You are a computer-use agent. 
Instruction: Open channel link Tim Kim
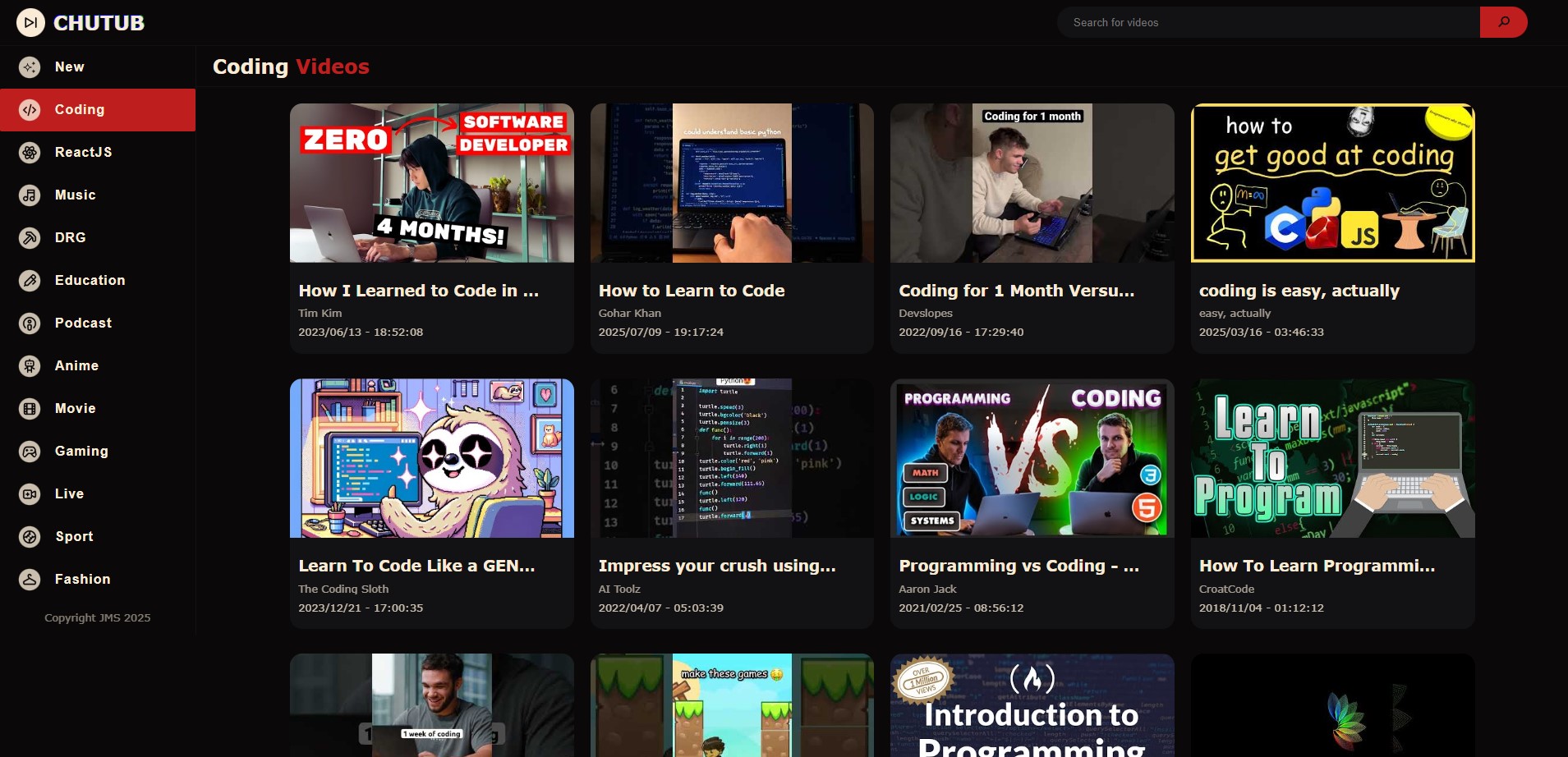tap(320, 313)
